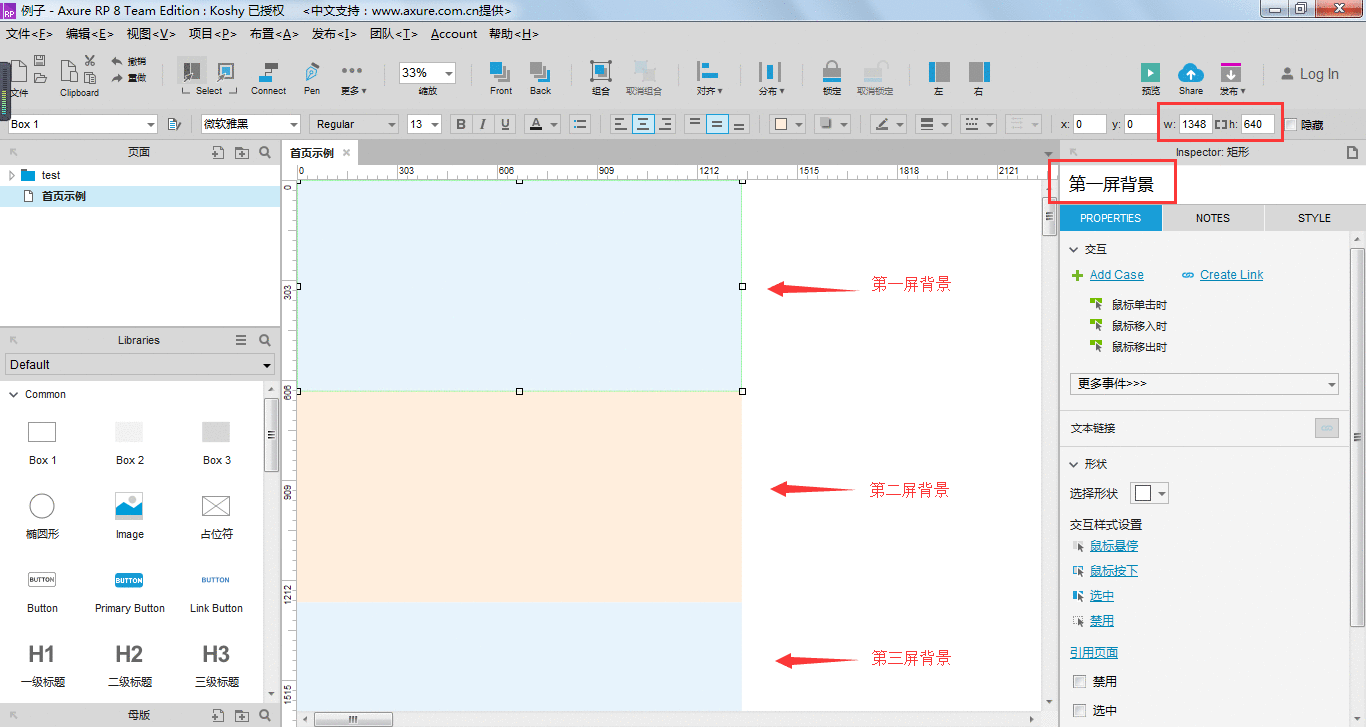Search pages with the magnifier icon
The height and width of the screenshot is (727, 1366).
click(265, 152)
